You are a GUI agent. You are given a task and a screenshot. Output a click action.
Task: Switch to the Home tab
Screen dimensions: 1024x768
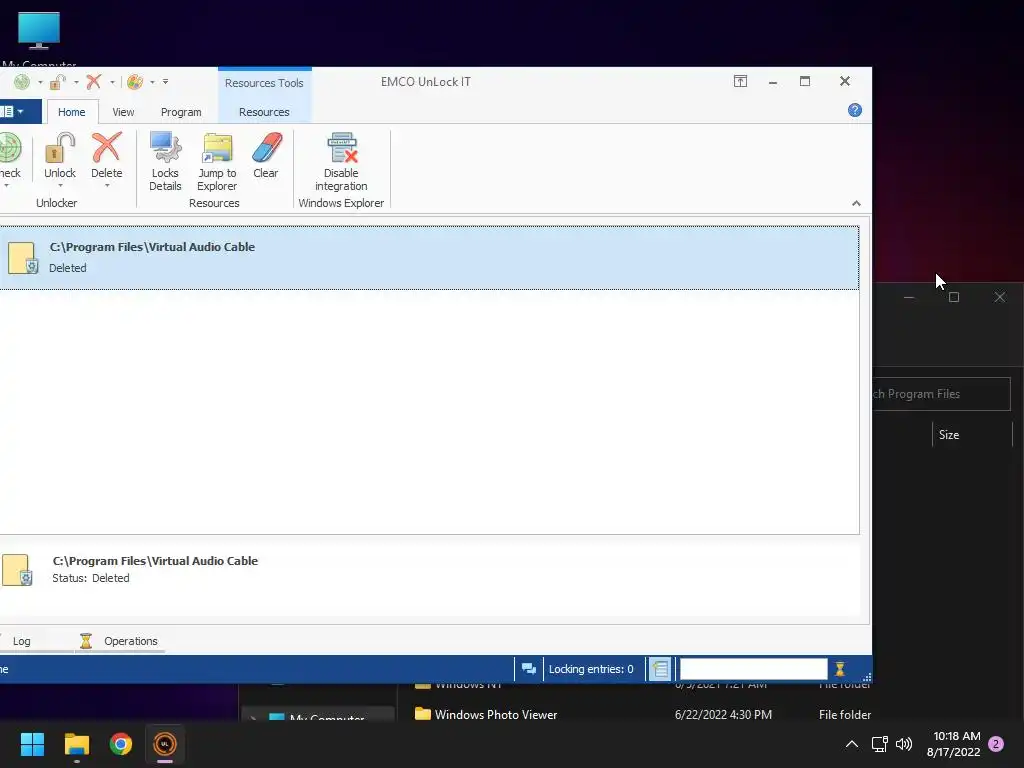(72, 112)
